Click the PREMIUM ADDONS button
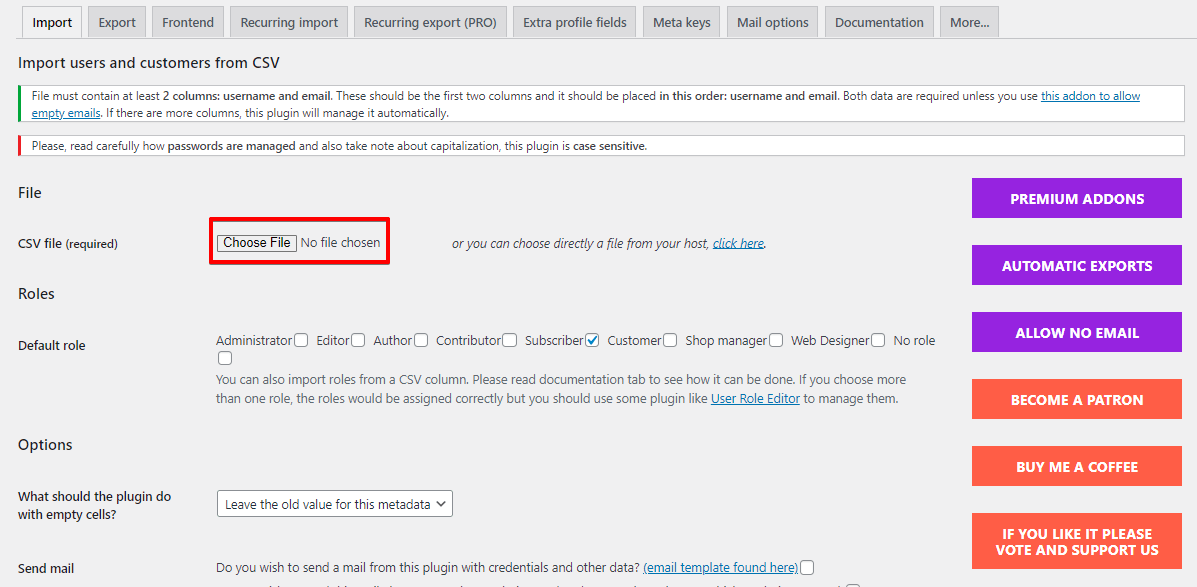The height and width of the screenshot is (587, 1197). [x=1076, y=198]
